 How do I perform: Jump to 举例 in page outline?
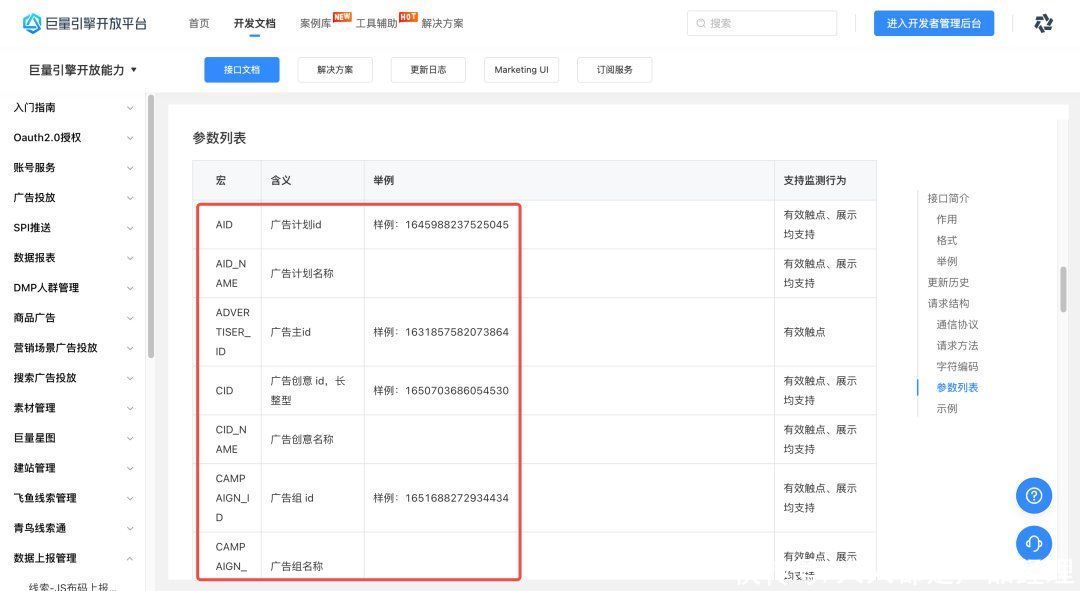coord(946,261)
